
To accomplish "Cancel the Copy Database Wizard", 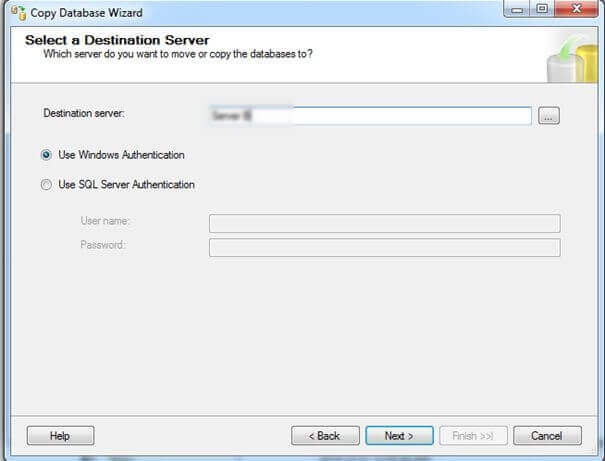I will pyautogui.click(x=547, y=436).
